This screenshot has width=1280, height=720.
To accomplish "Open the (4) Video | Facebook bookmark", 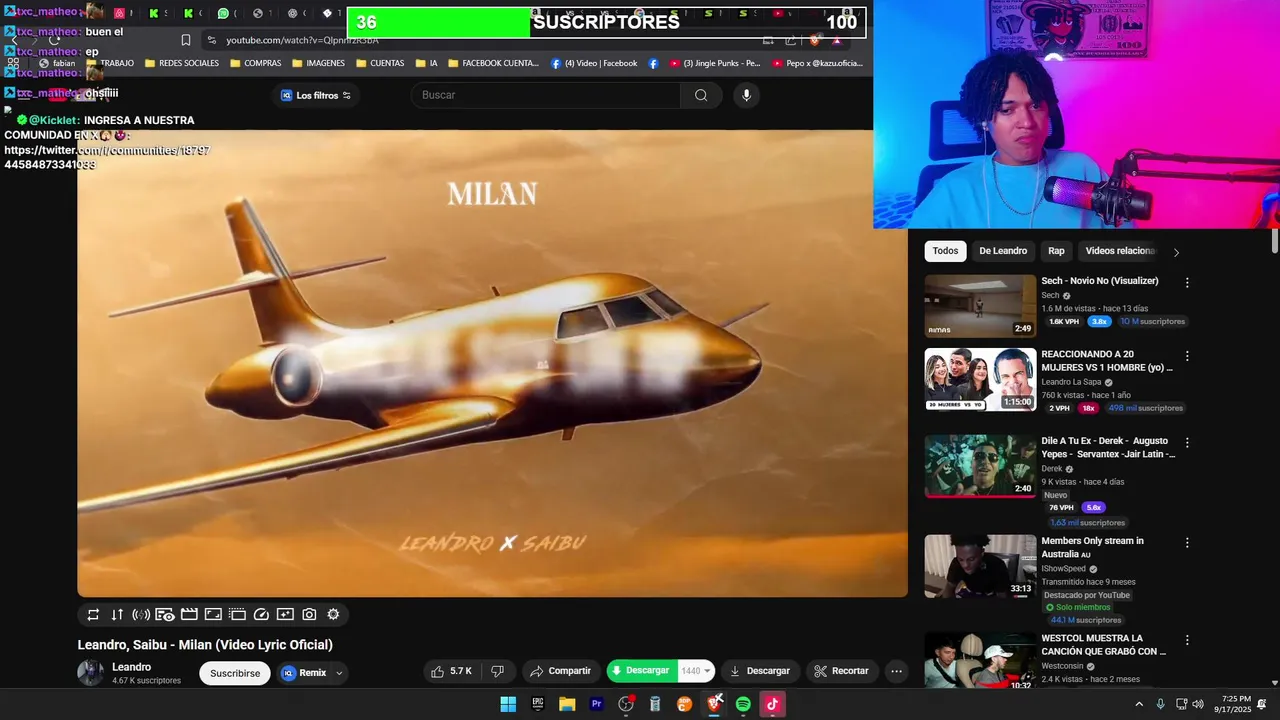I will point(594,63).
